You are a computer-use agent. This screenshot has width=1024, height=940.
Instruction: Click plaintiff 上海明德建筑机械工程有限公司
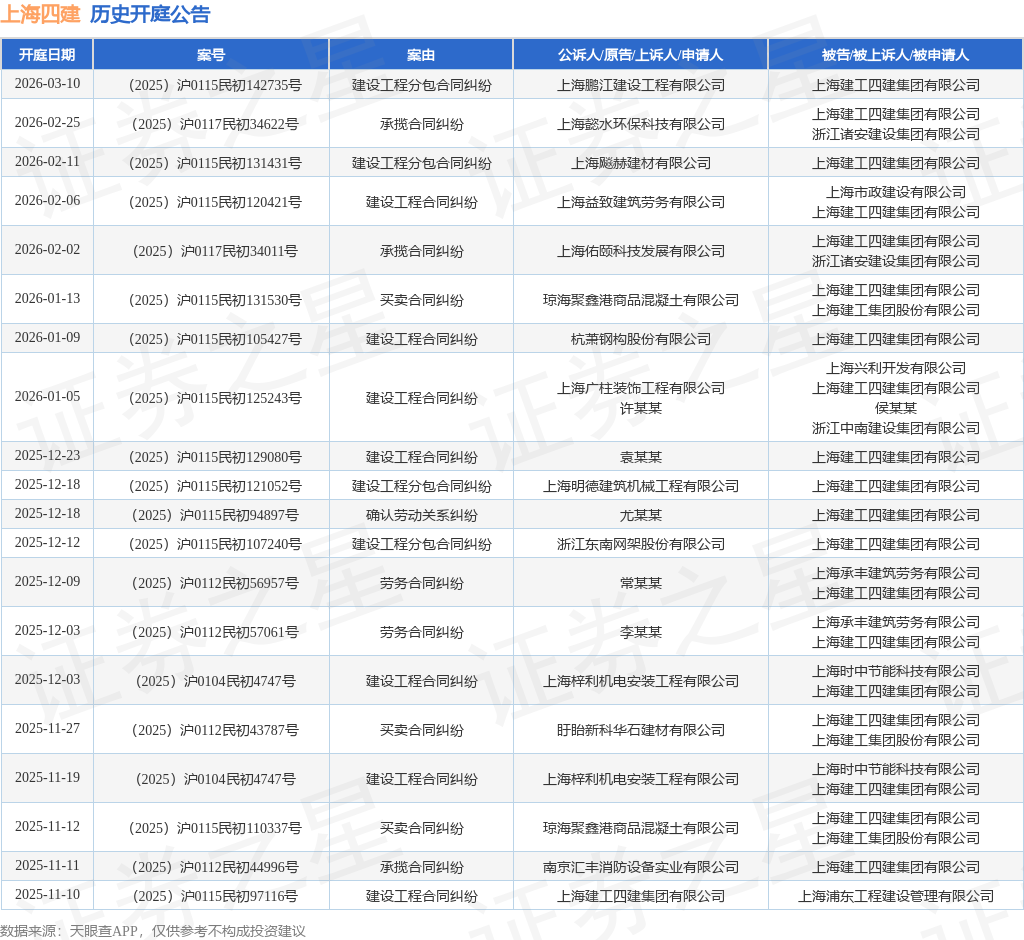[x=641, y=487]
